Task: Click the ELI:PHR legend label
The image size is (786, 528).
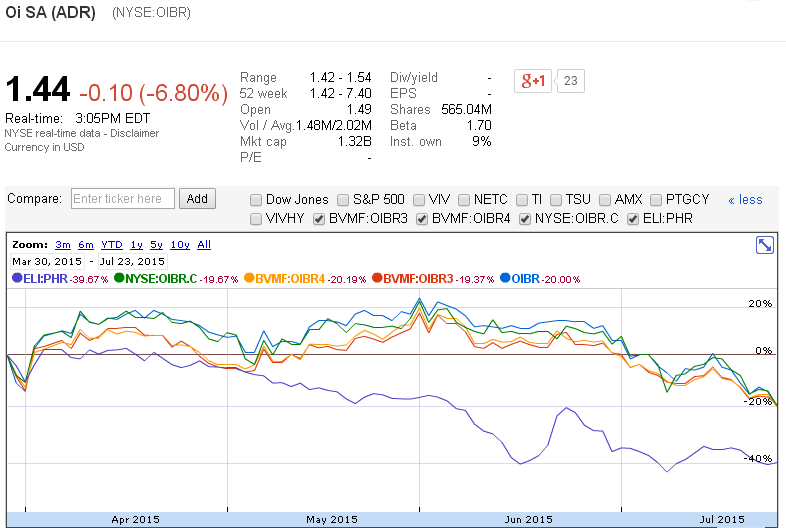Action: [x=45, y=279]
